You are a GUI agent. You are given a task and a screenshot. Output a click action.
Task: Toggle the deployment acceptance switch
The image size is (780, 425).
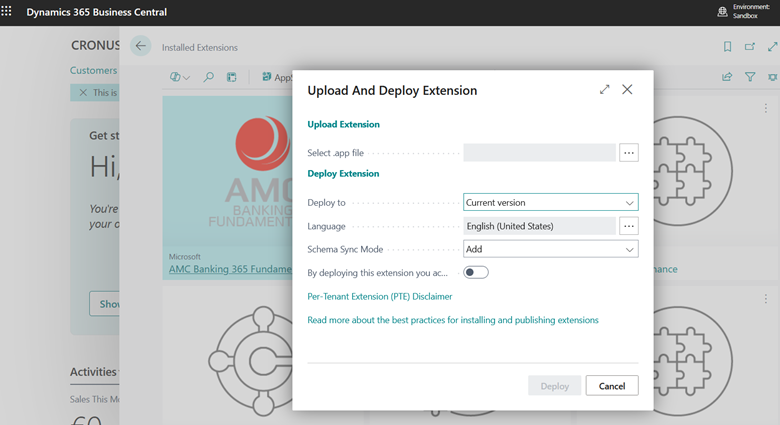tap(476, 272)
